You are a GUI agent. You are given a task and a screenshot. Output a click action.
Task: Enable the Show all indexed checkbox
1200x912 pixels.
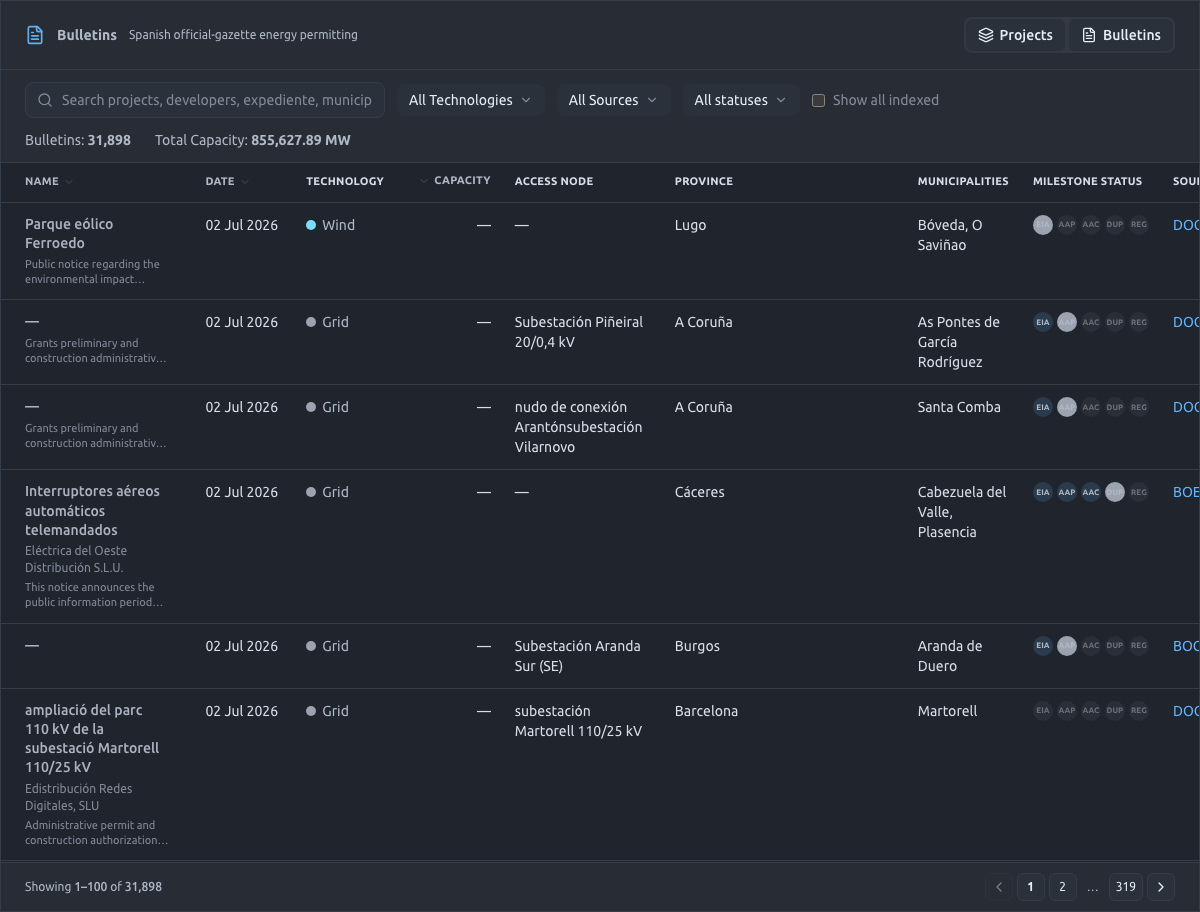(x=818, y=100)
